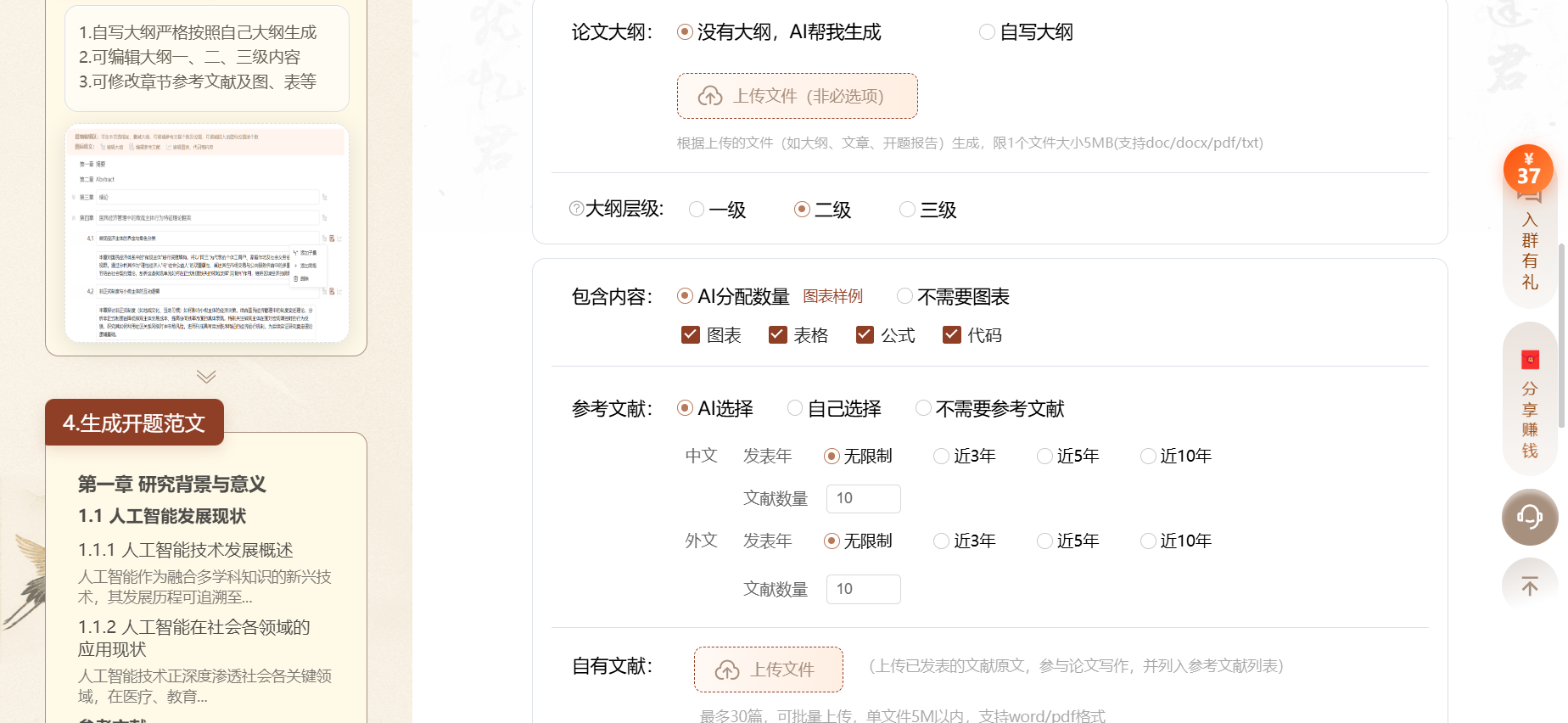Open the customer service headset icon
Viewport: 1568px width, 723px height.
1530,517
